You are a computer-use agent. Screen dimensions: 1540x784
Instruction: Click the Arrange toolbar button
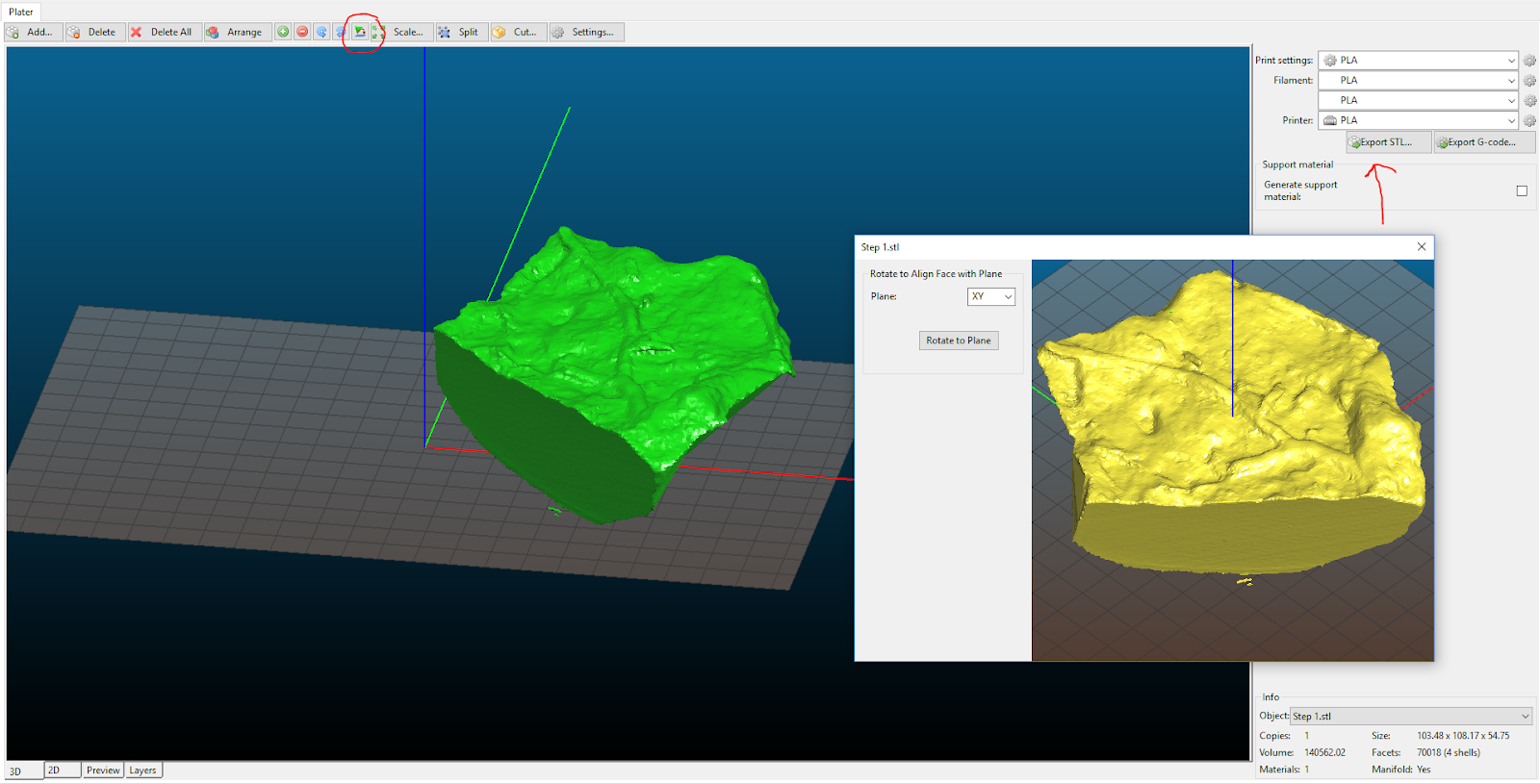pyautogui.click(x=237, y=32)
